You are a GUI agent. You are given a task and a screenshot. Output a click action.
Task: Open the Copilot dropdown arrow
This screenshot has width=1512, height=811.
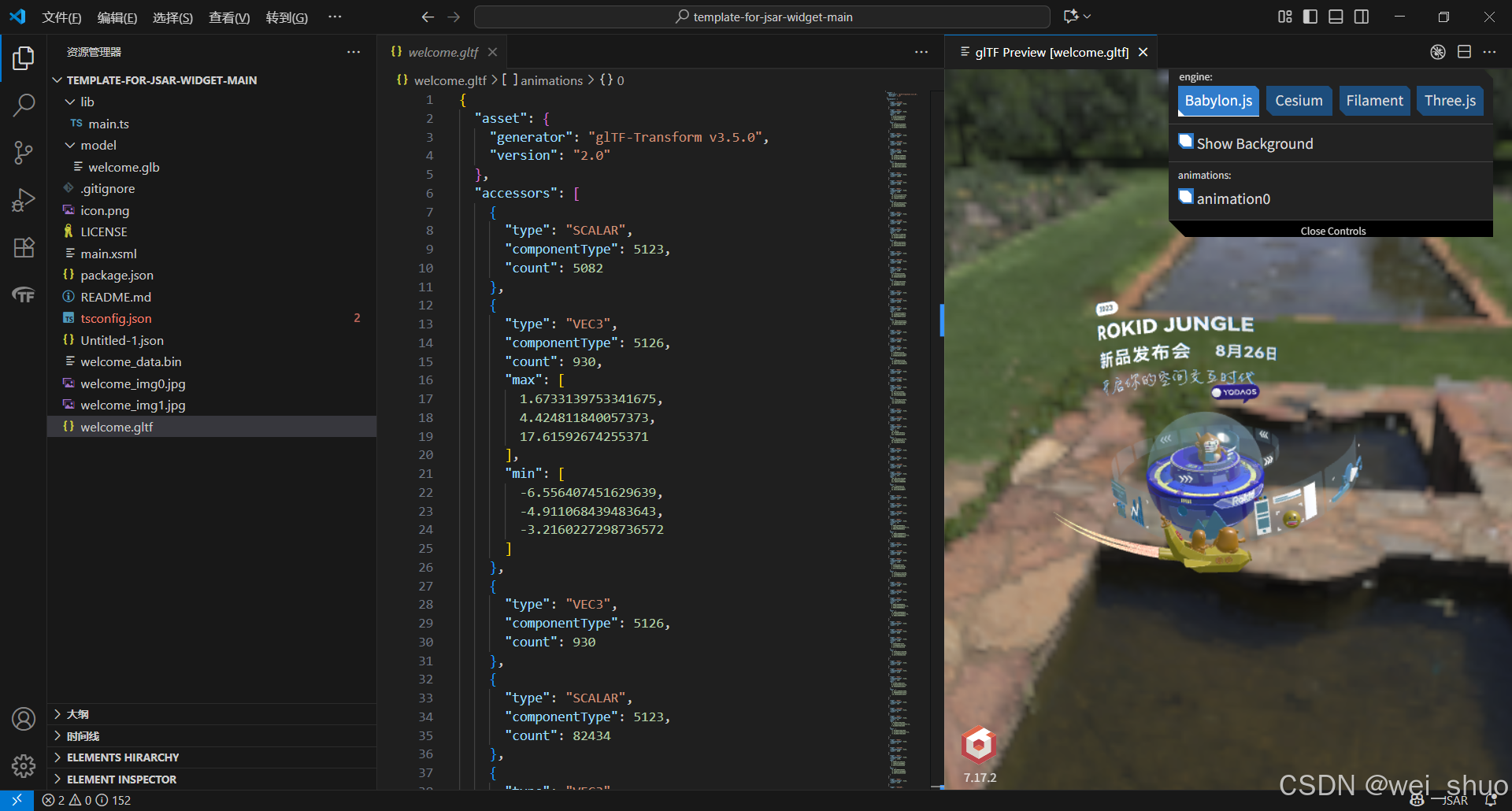tap(1088, 17)
